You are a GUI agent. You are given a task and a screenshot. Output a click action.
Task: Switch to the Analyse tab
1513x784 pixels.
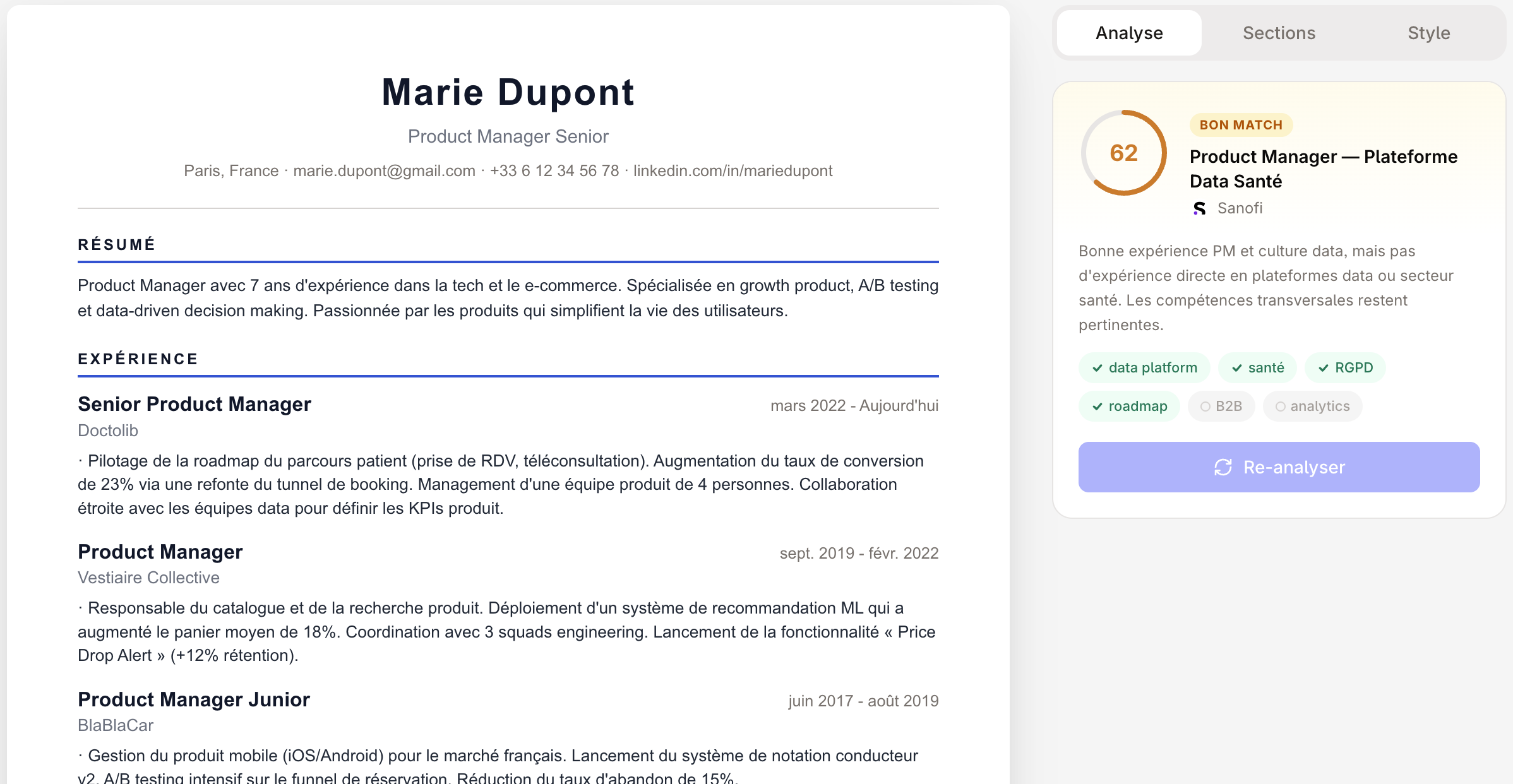1129,33
